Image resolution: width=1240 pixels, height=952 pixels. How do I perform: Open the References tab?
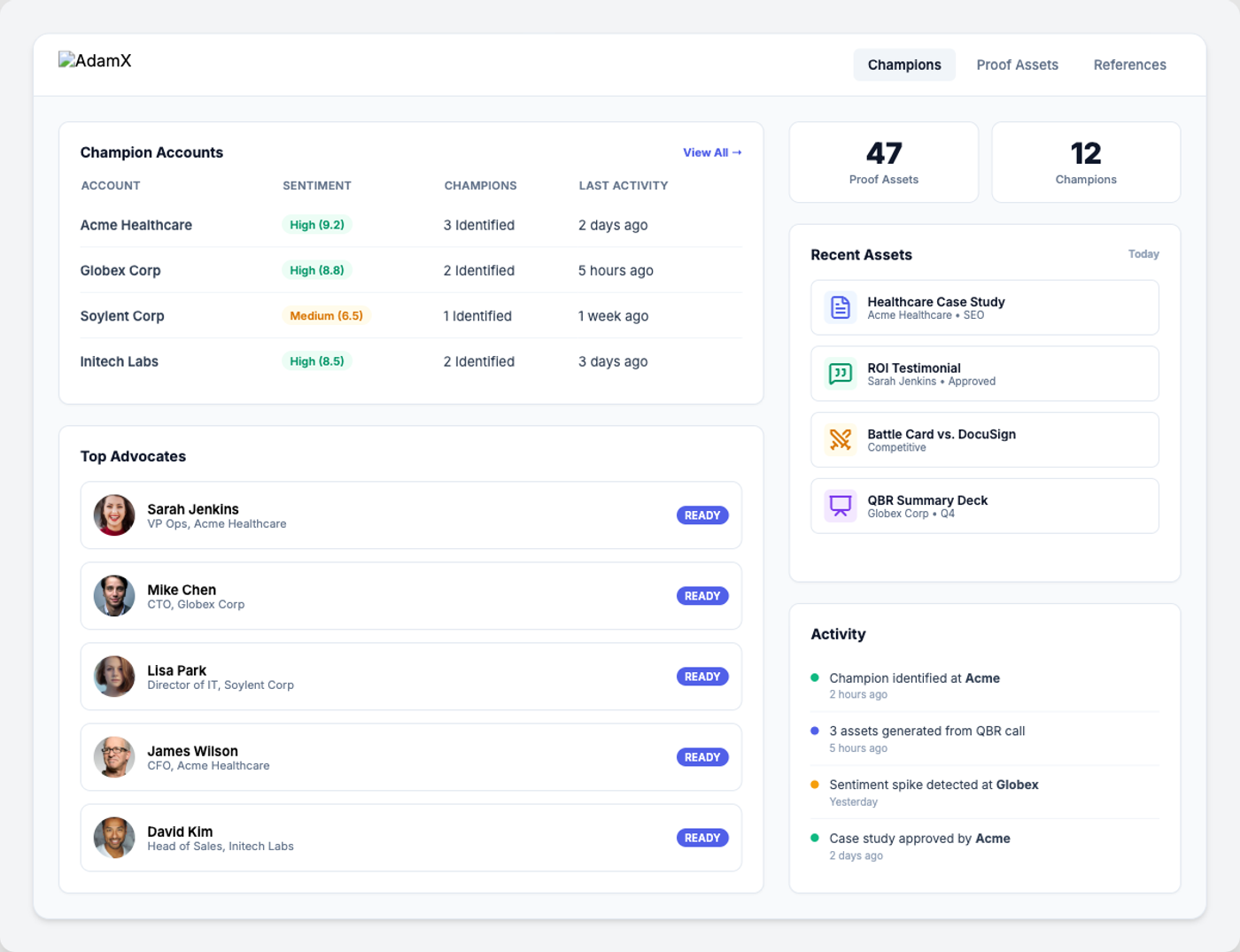pyautogui.click(x=1129, y=65)
